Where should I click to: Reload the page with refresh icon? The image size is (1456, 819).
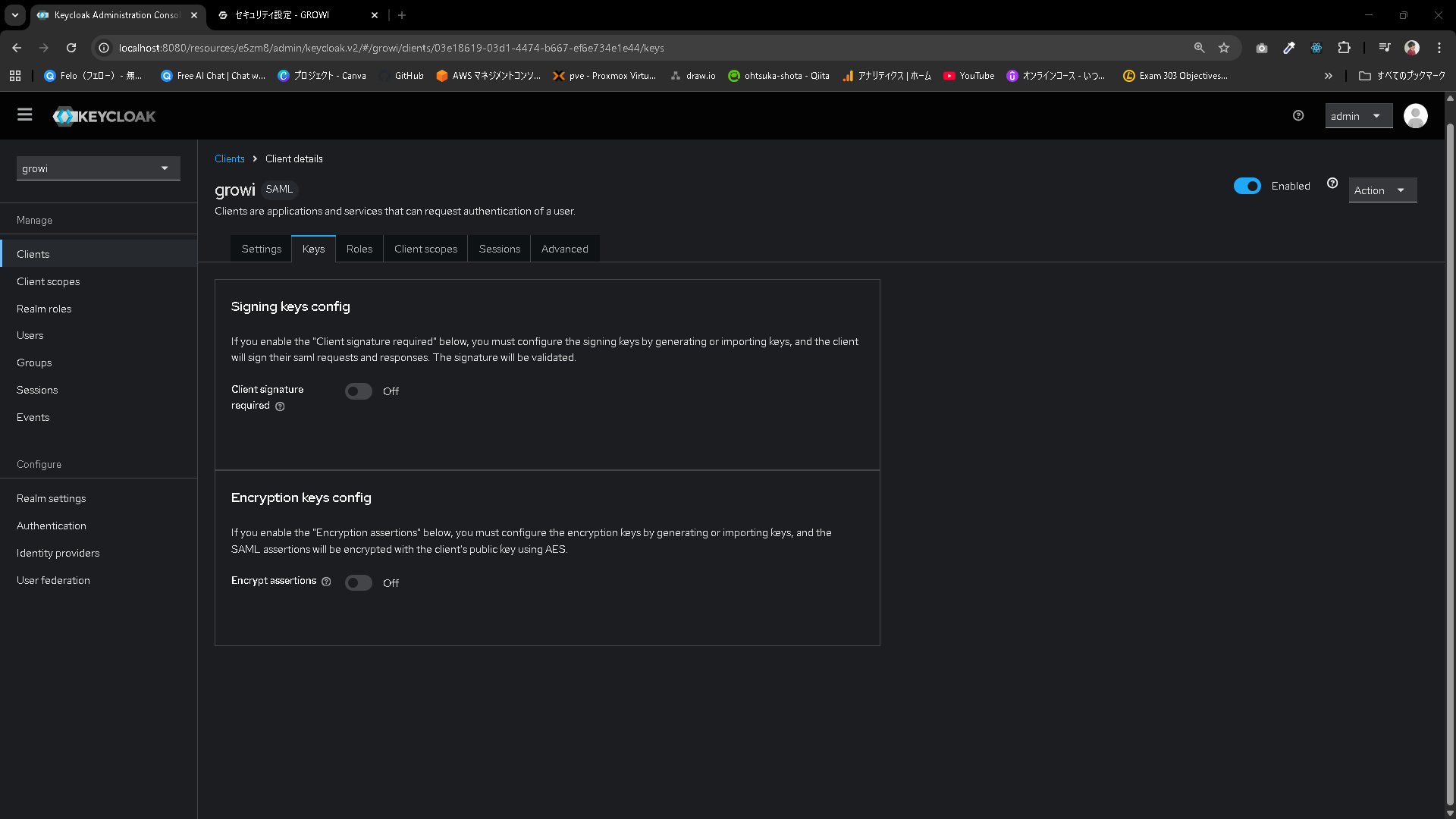[71, 48]
